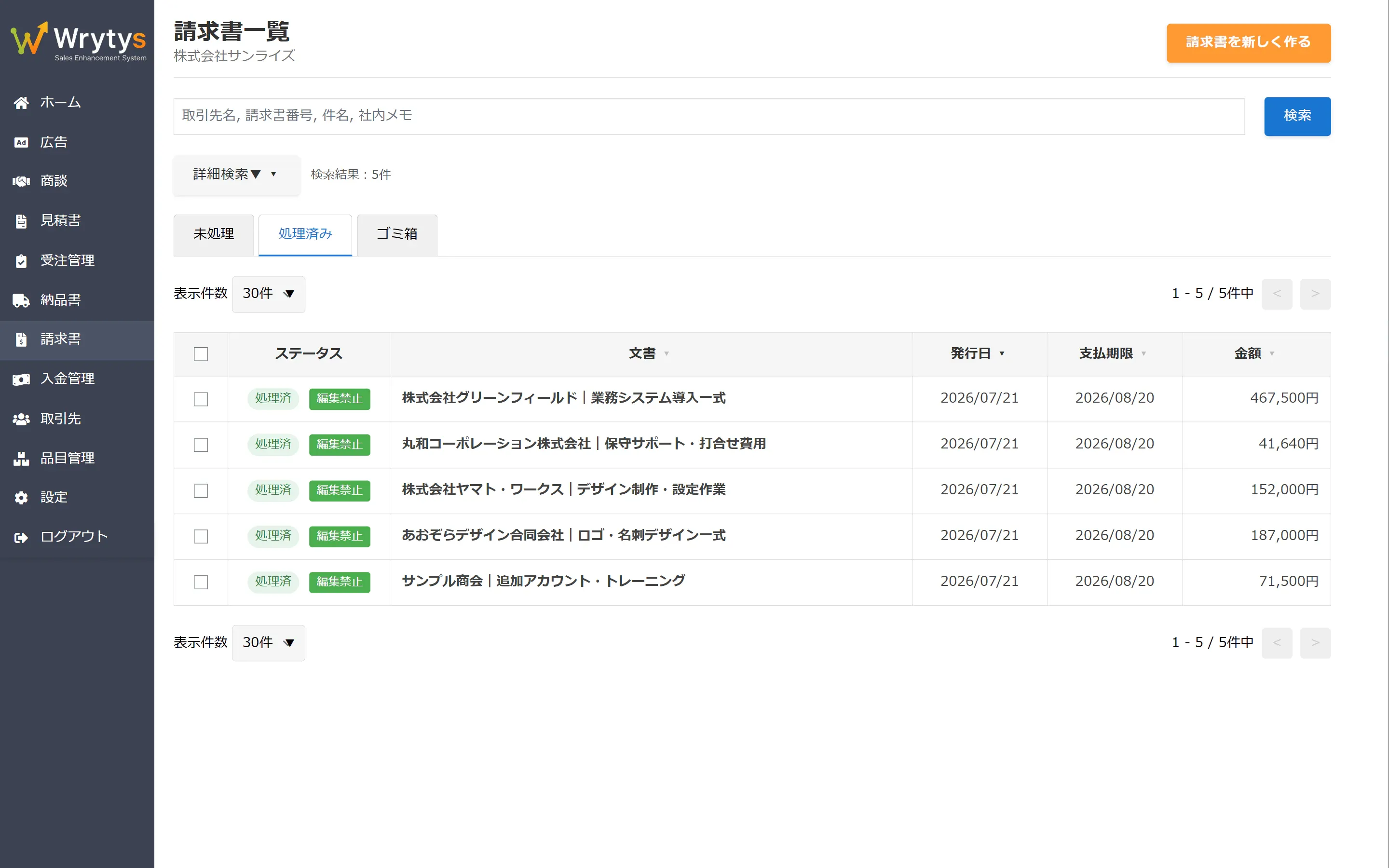The height and width of the screenshot is (868, 1389).
Task: Open 受注管理 in the sidebar
Action: pos(77,261)
